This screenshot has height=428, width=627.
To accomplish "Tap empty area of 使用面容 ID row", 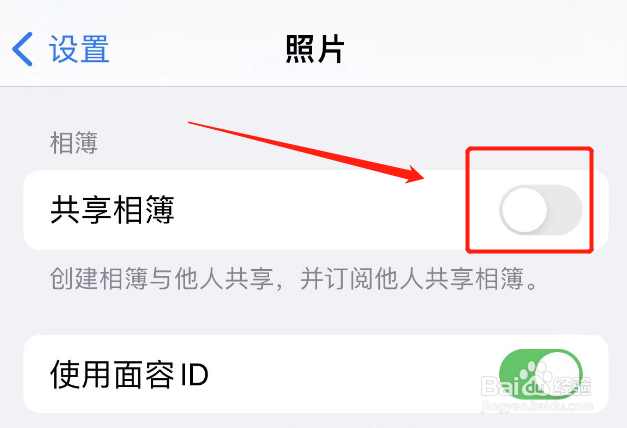I will tap(340, 374).
